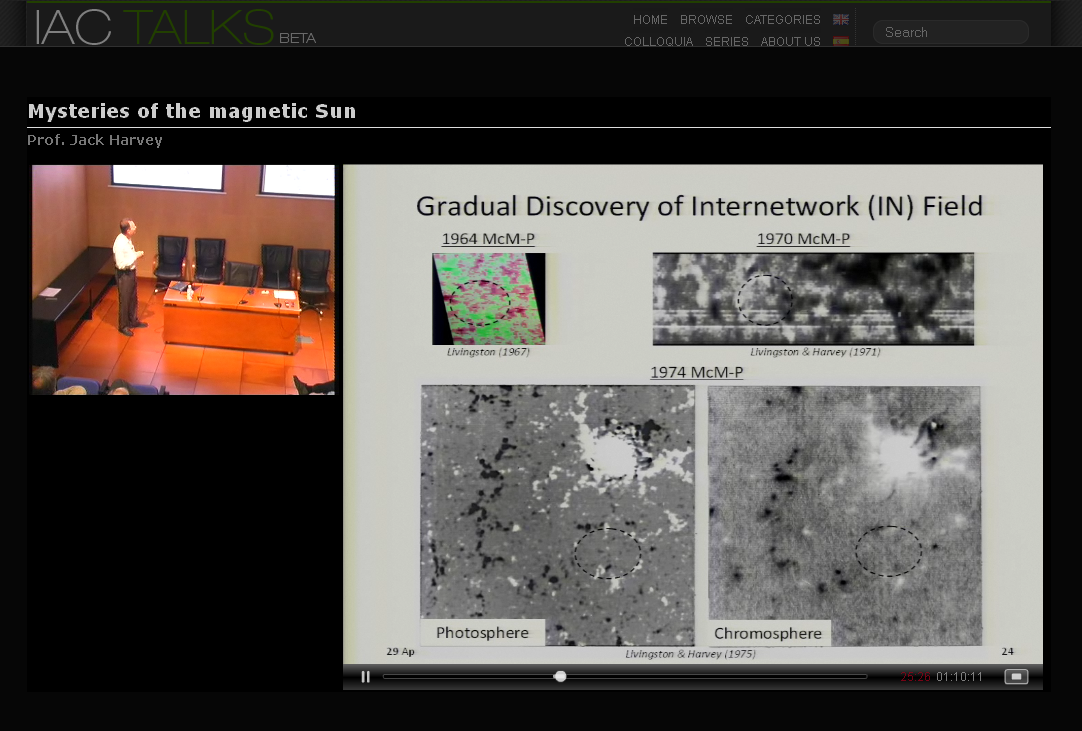Open the BROWSE menu item
The width and height of the screenshot is (1082, 731).
706,20
